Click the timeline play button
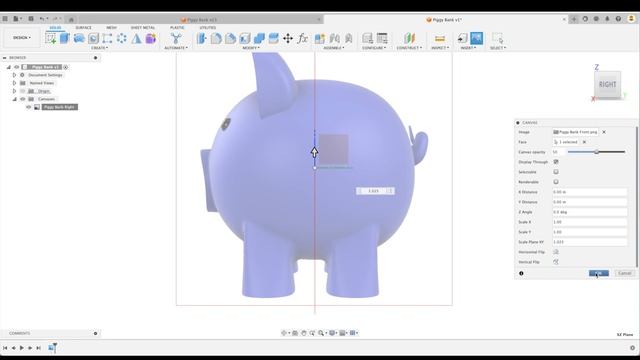The image size is (640, 360). point(22,348)
